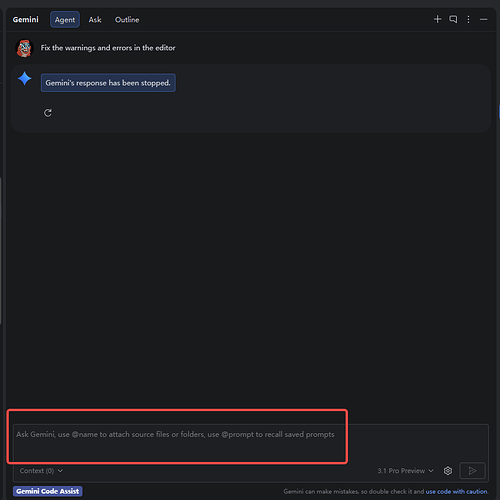Screen dimensions: 500x500
Task: Focus the Ask Gemini prompt input field
Action: pos(251,443)
